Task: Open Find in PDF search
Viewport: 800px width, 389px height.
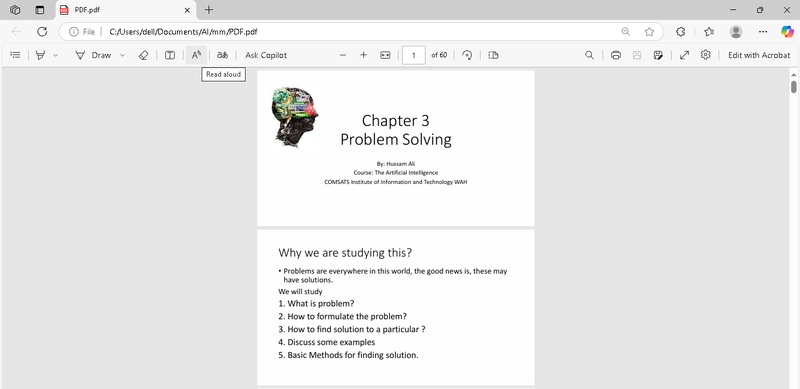Action: [x=589, y=55]
